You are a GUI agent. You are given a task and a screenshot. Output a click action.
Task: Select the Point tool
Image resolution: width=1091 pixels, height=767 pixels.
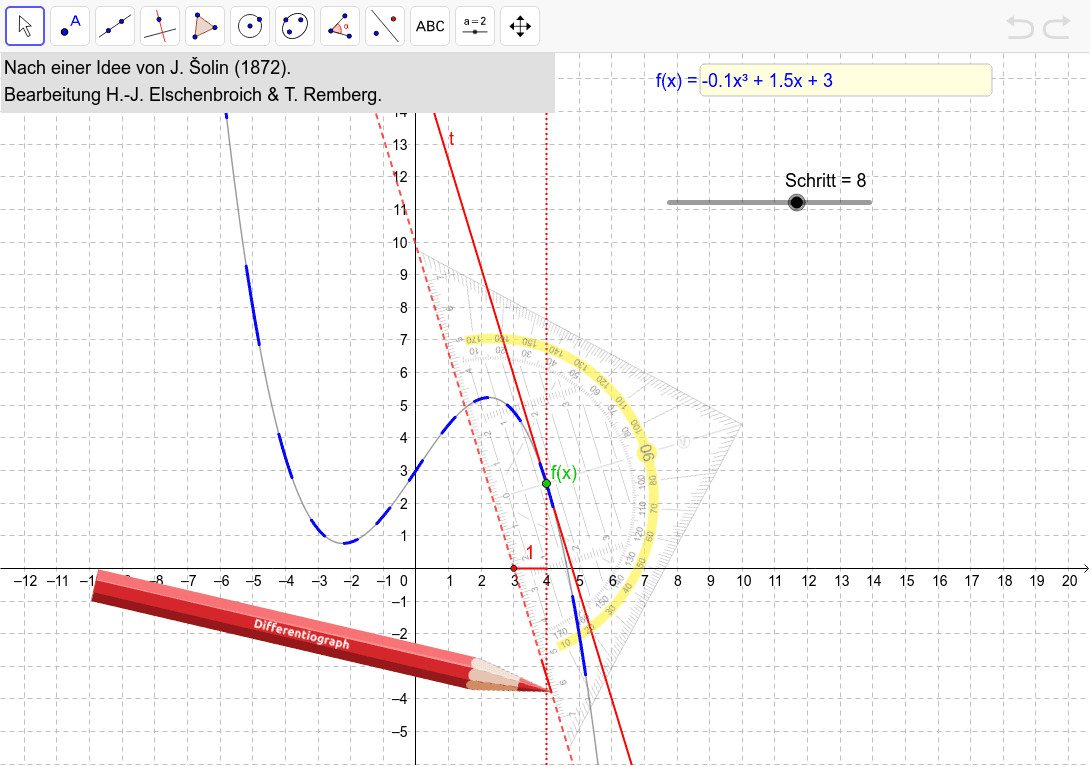click(70, 26)
